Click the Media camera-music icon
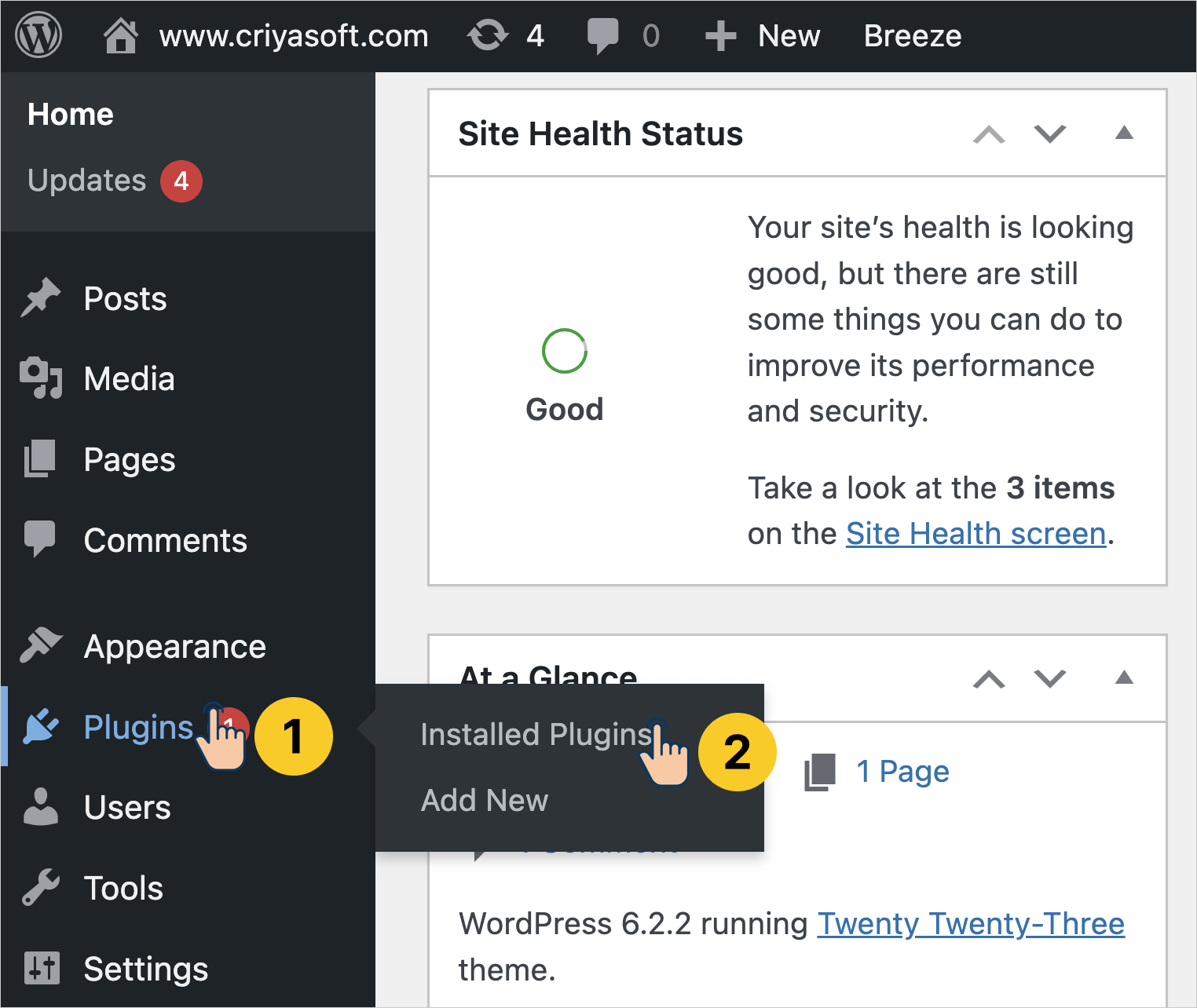Viewport: 1197px width, 1008px height. pos(41,378)
